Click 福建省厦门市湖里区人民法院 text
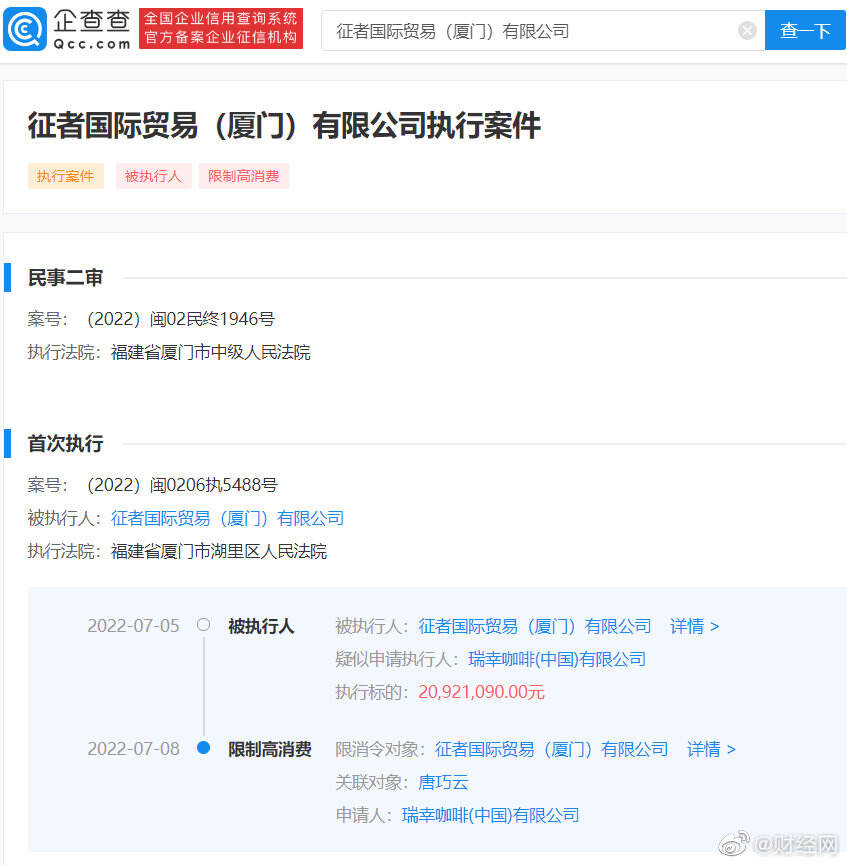This screenshot has height=865, width=847. (219, 552)
